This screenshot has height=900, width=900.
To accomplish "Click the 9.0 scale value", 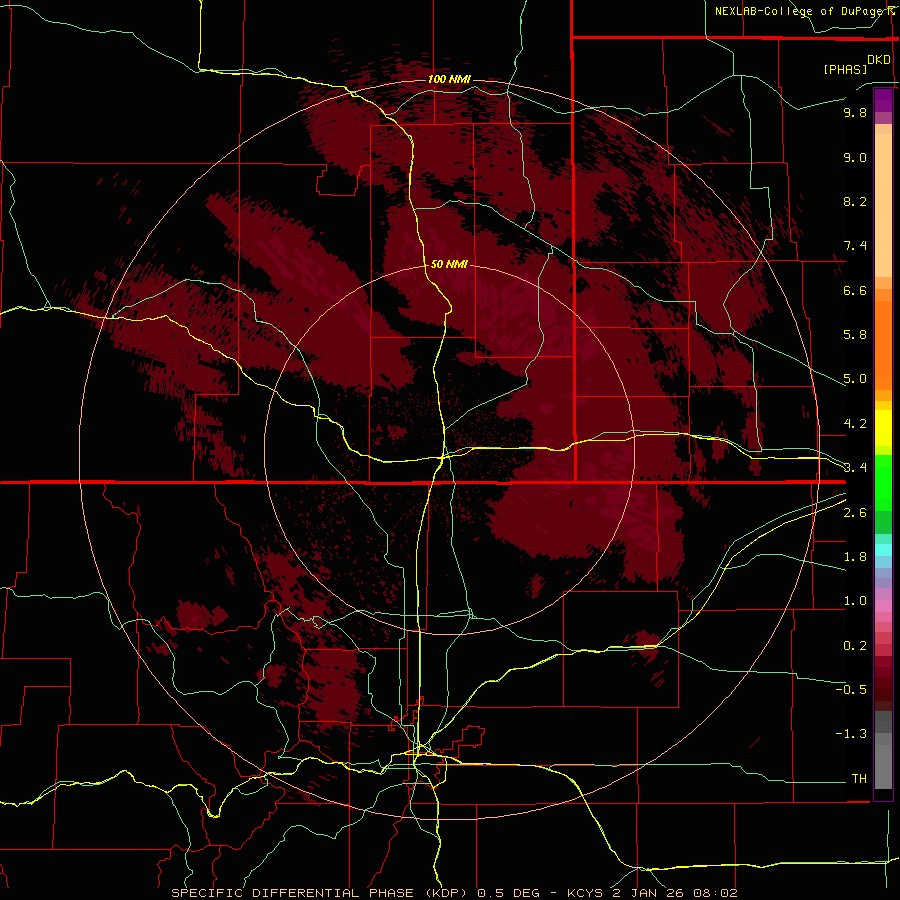I will [x=855, y=157].
